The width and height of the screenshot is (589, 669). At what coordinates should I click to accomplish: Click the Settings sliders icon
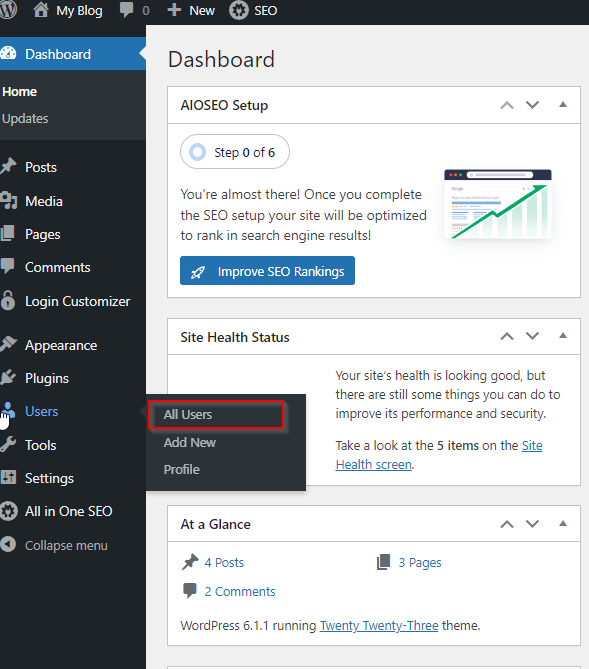[x=8, y=477]
